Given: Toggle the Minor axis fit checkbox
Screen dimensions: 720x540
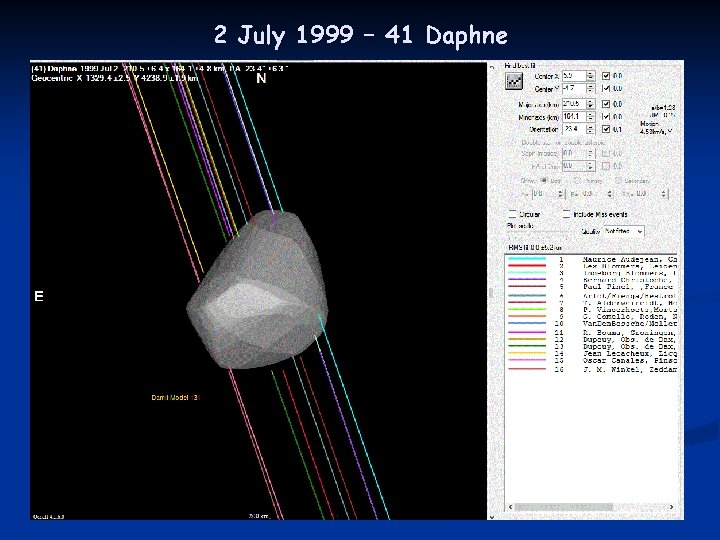Looking at the screenshot, I should pyautogui.click(x=606, y=117).
